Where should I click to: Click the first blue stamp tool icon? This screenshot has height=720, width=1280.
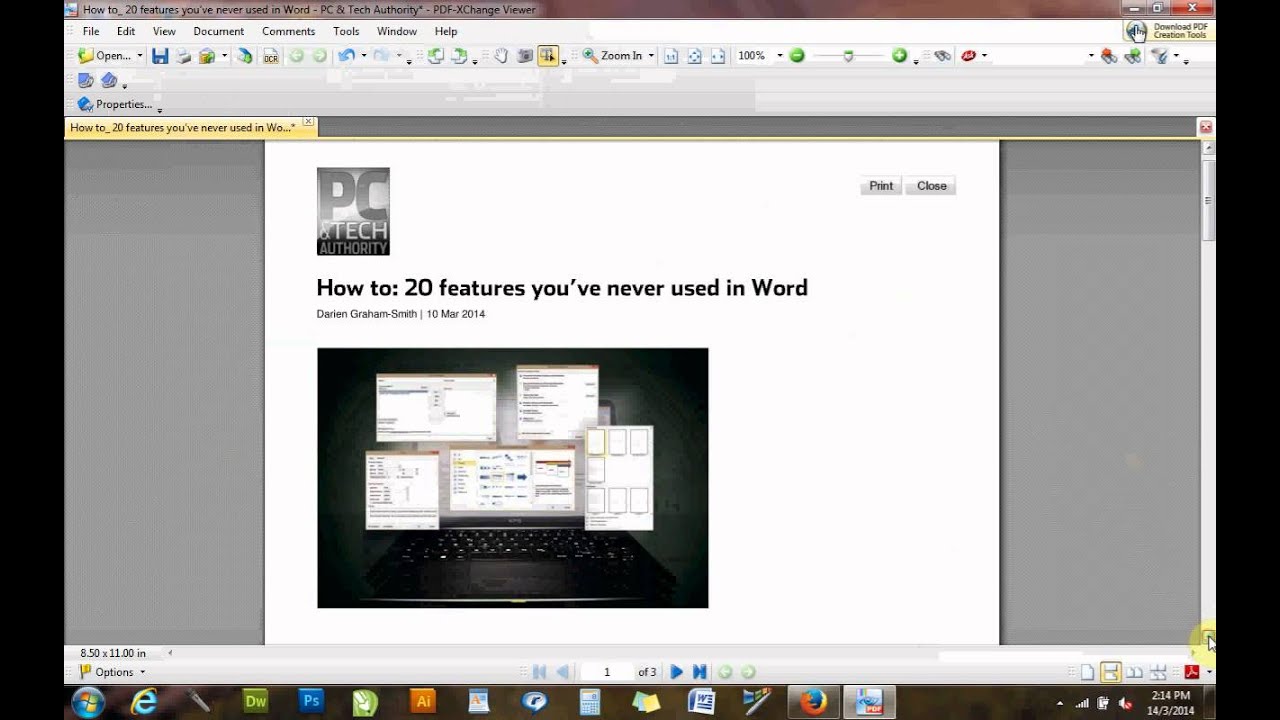click(86, 80)
